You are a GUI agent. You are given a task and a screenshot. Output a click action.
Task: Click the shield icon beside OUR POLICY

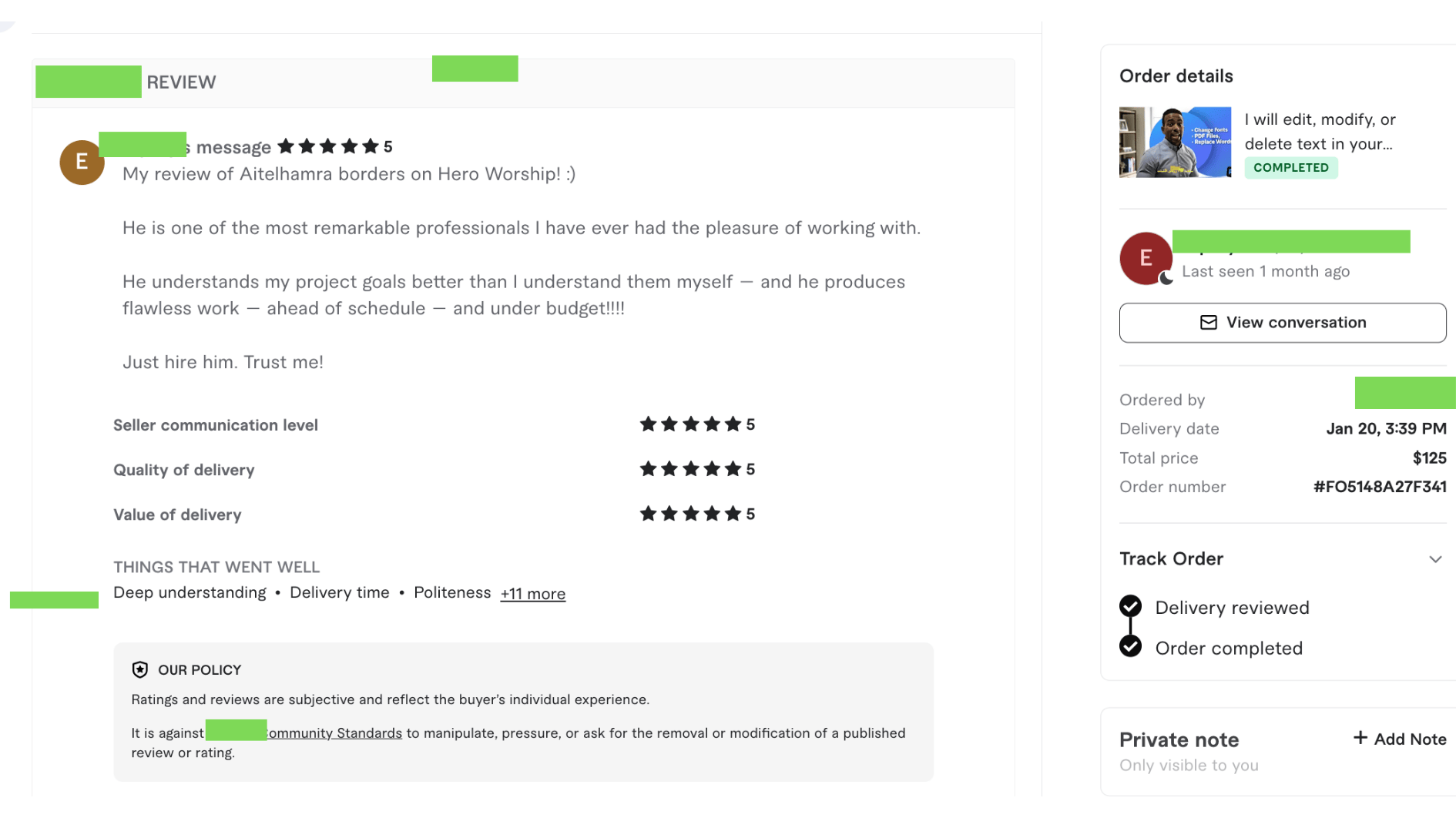coord(139,669)
